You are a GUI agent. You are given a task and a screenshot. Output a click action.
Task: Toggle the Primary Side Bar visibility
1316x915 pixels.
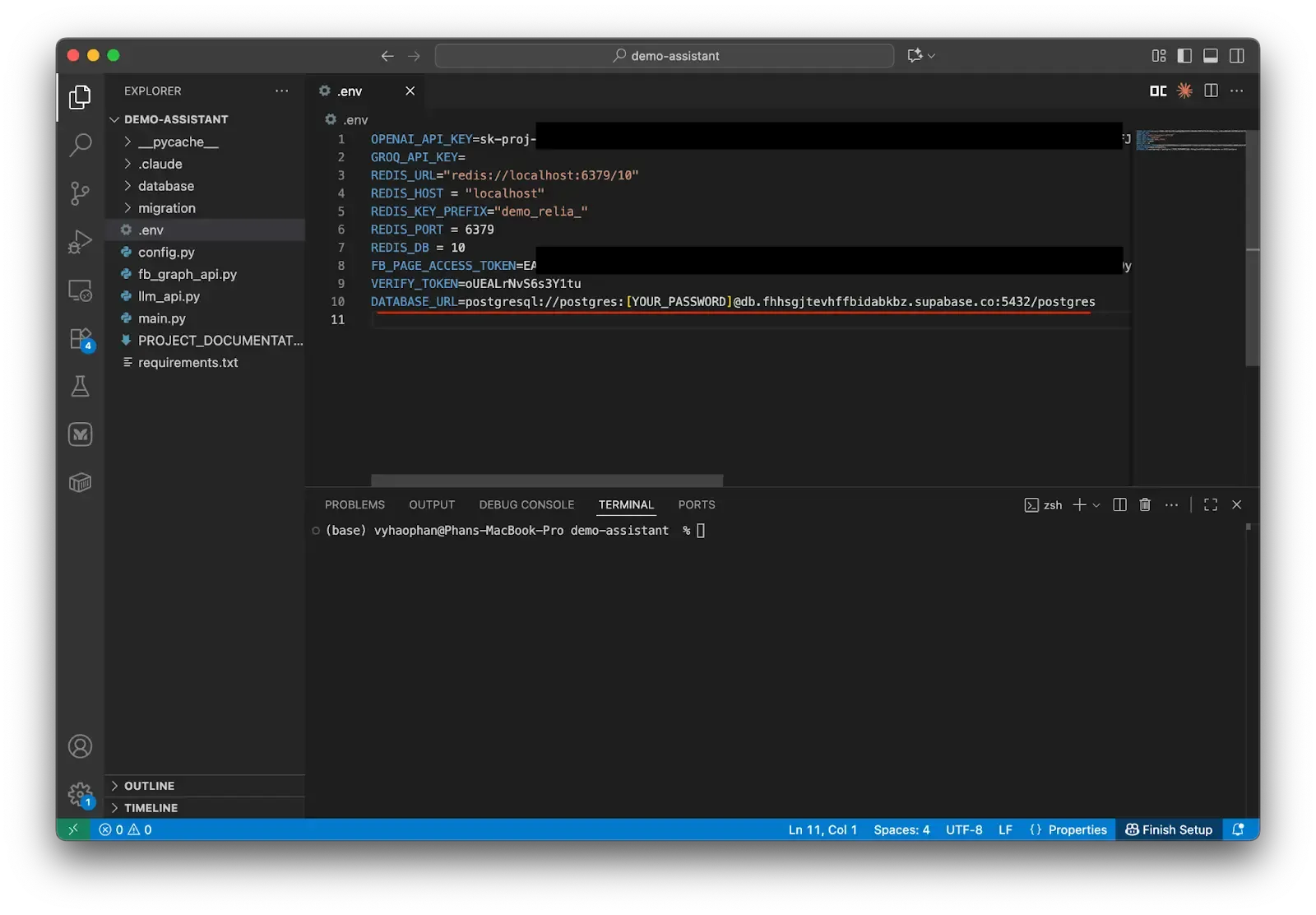click(x=1184, y=55)
